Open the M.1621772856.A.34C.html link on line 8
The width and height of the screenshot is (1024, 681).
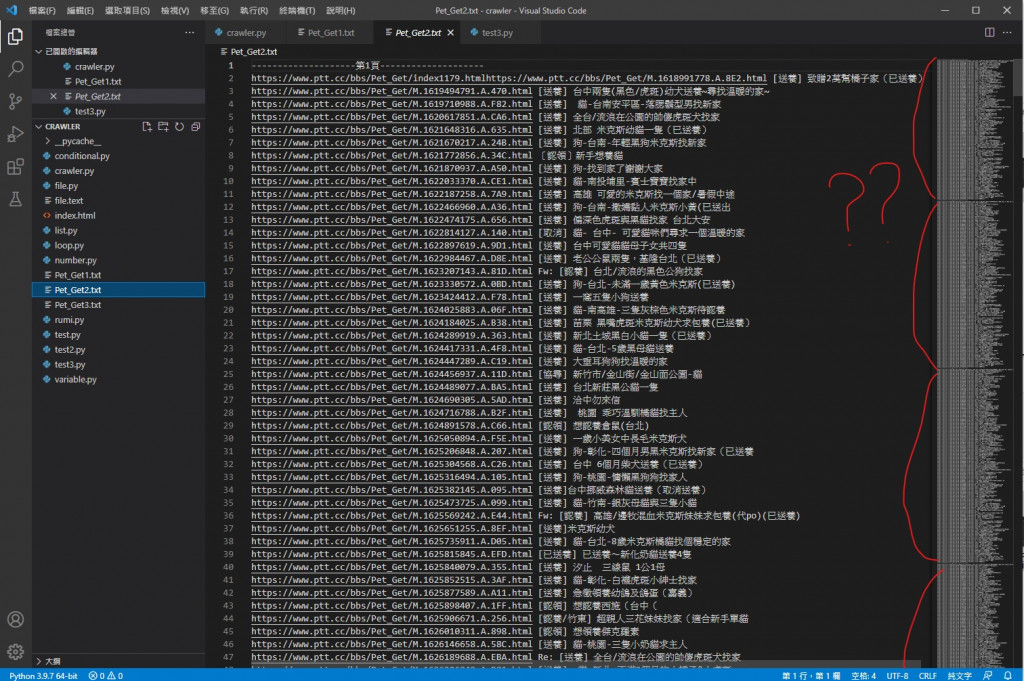click(391, 155)
